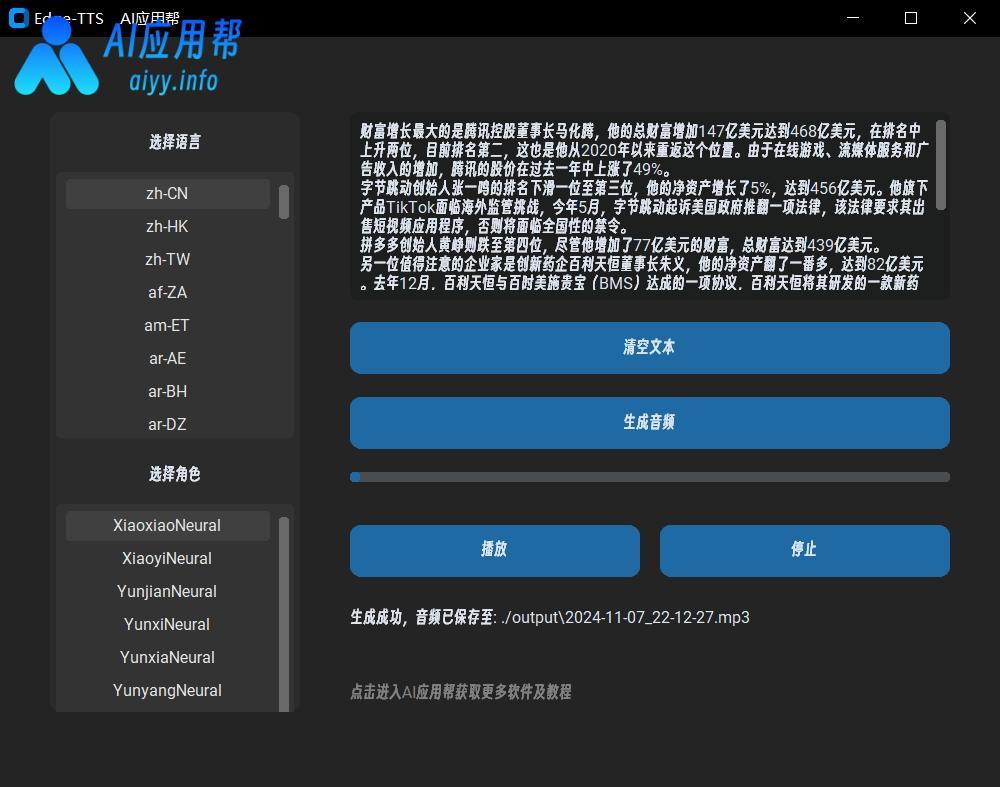The height and width of the screenshot is (787, 1000).
Task: Click the AI应用帮 logo icon
Action: [x=55, y=60]
